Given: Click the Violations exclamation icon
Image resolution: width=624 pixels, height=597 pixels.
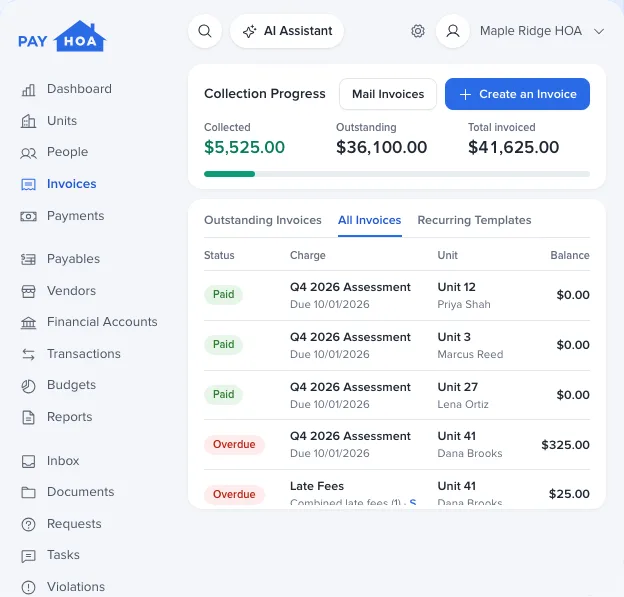Looking at the screenshot, I should coord(28,587).
